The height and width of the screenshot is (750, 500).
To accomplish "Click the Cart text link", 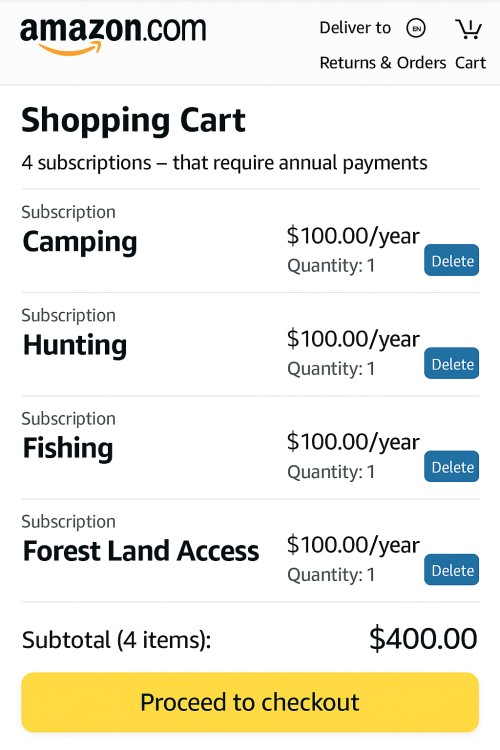I will (470, 63).
